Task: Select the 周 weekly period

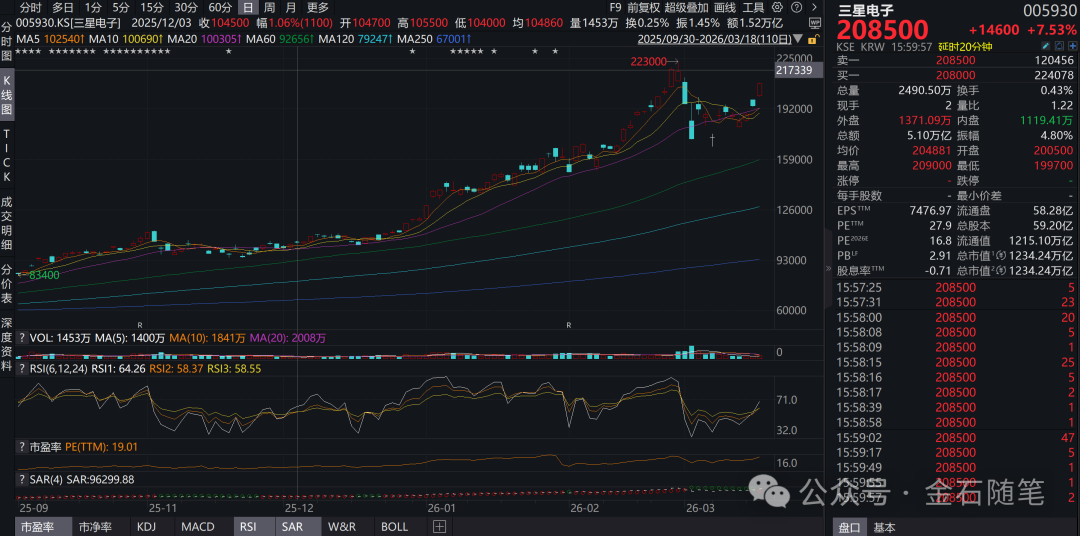Action: point(269,8)
